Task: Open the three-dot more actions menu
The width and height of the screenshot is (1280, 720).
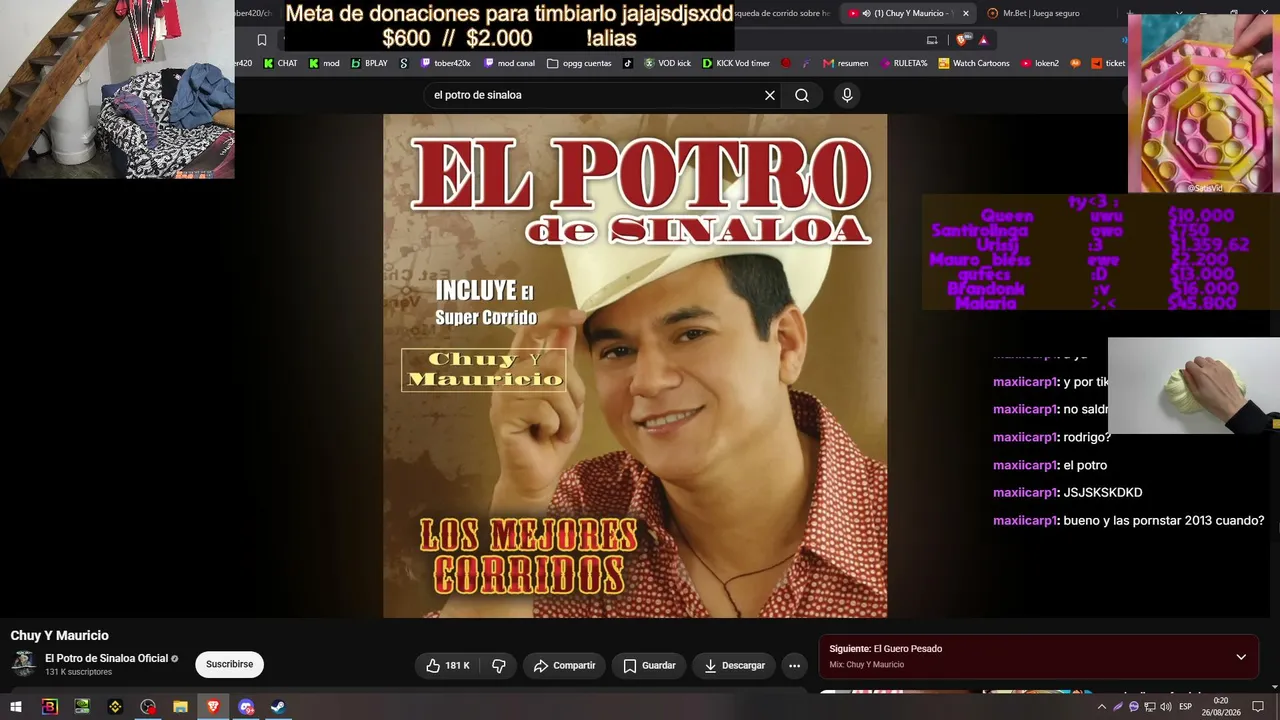Action: point(794,665)
